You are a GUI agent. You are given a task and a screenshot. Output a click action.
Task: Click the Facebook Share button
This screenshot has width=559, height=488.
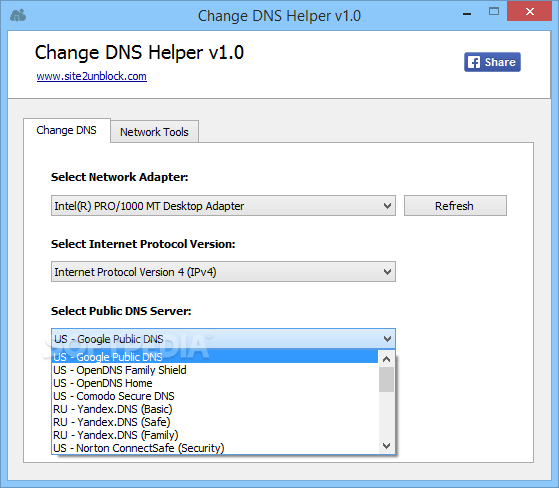pos(492,62)
